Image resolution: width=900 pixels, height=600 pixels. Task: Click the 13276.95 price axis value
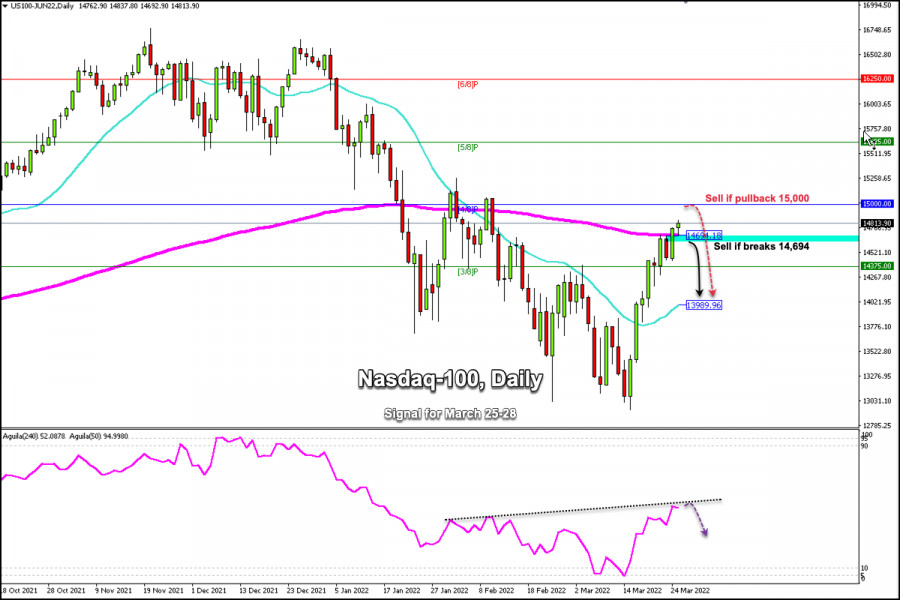pos(877,376)
